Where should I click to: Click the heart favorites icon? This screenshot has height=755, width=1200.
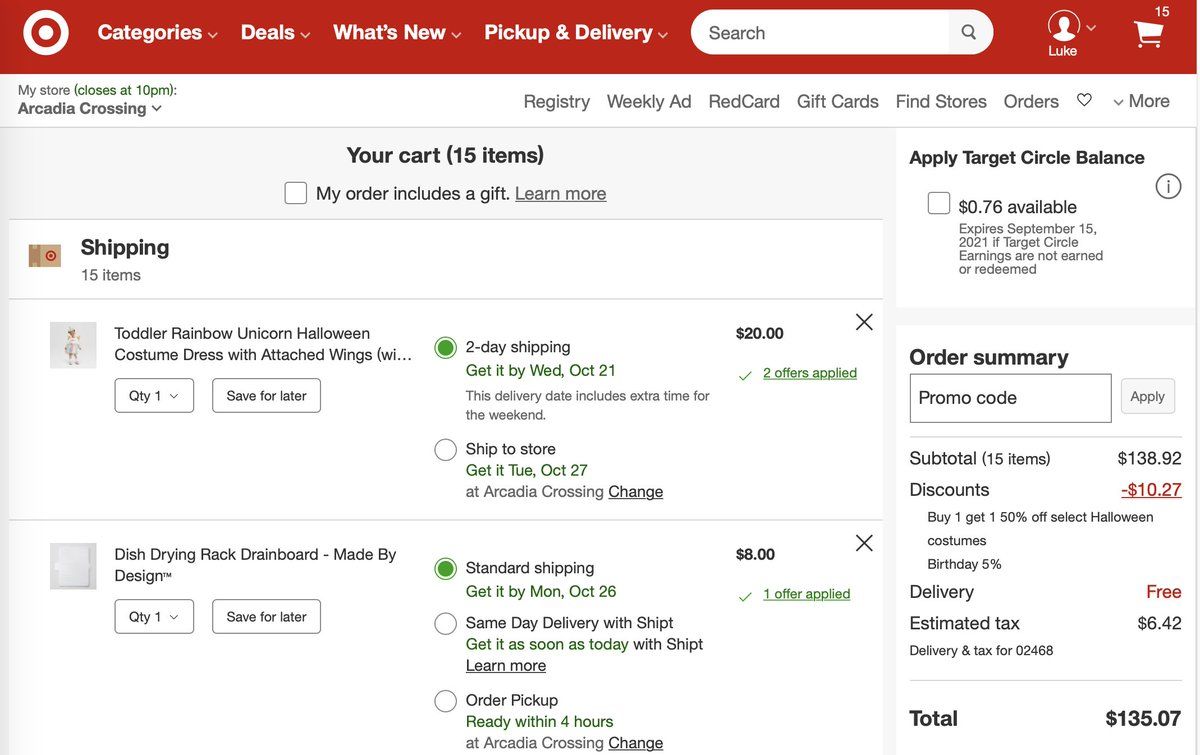pos(1084,100)
